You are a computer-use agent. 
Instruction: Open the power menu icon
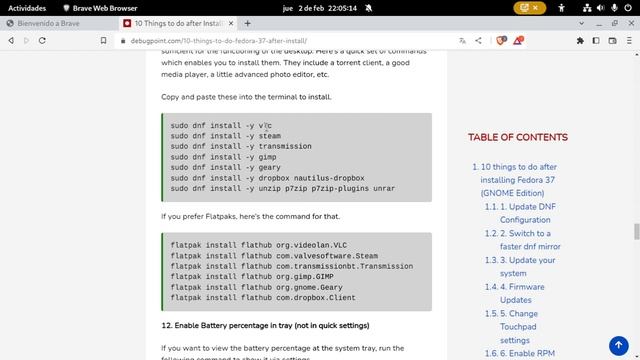628,8
